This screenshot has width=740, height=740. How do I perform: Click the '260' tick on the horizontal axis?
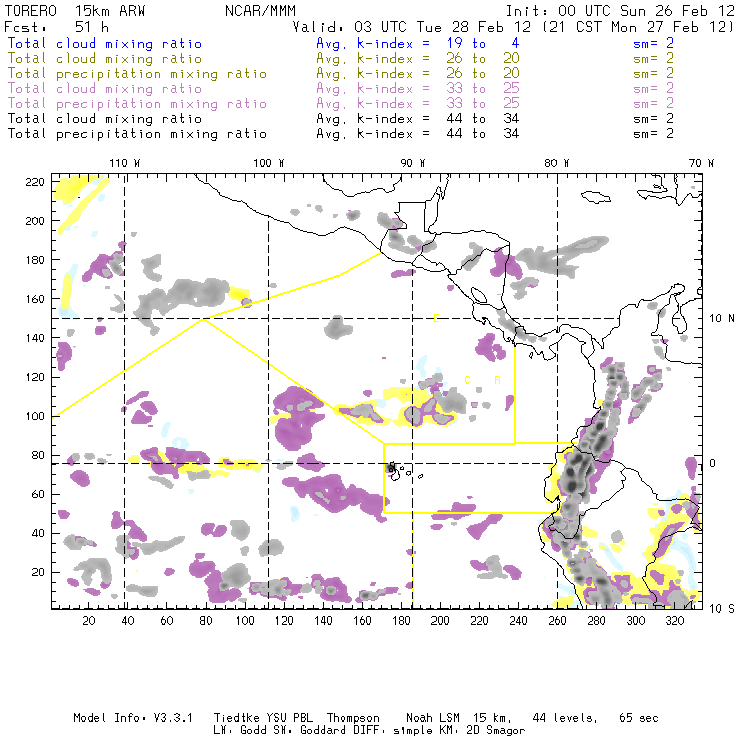click(x=557, y=621)
